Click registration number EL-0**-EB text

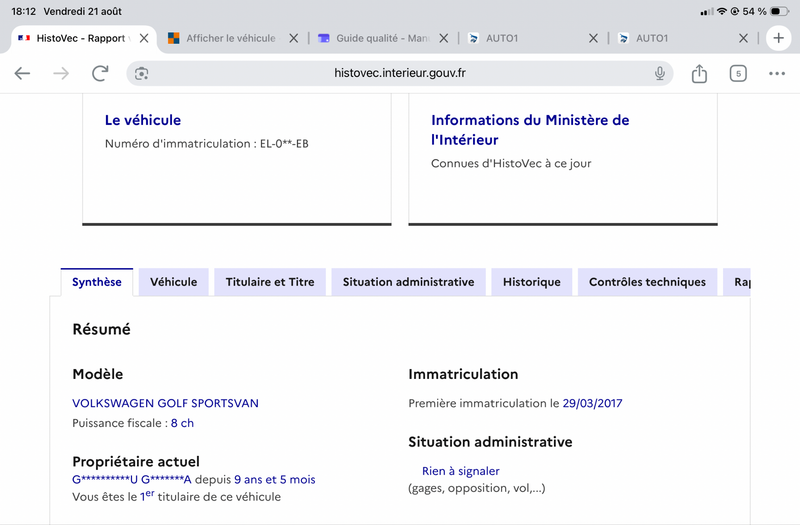tap(284, 144)
